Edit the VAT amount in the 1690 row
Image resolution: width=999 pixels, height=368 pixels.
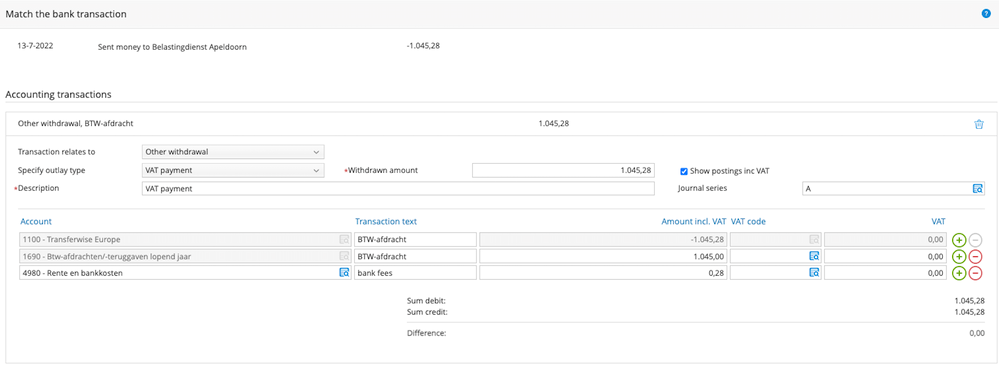coord(886,256)
